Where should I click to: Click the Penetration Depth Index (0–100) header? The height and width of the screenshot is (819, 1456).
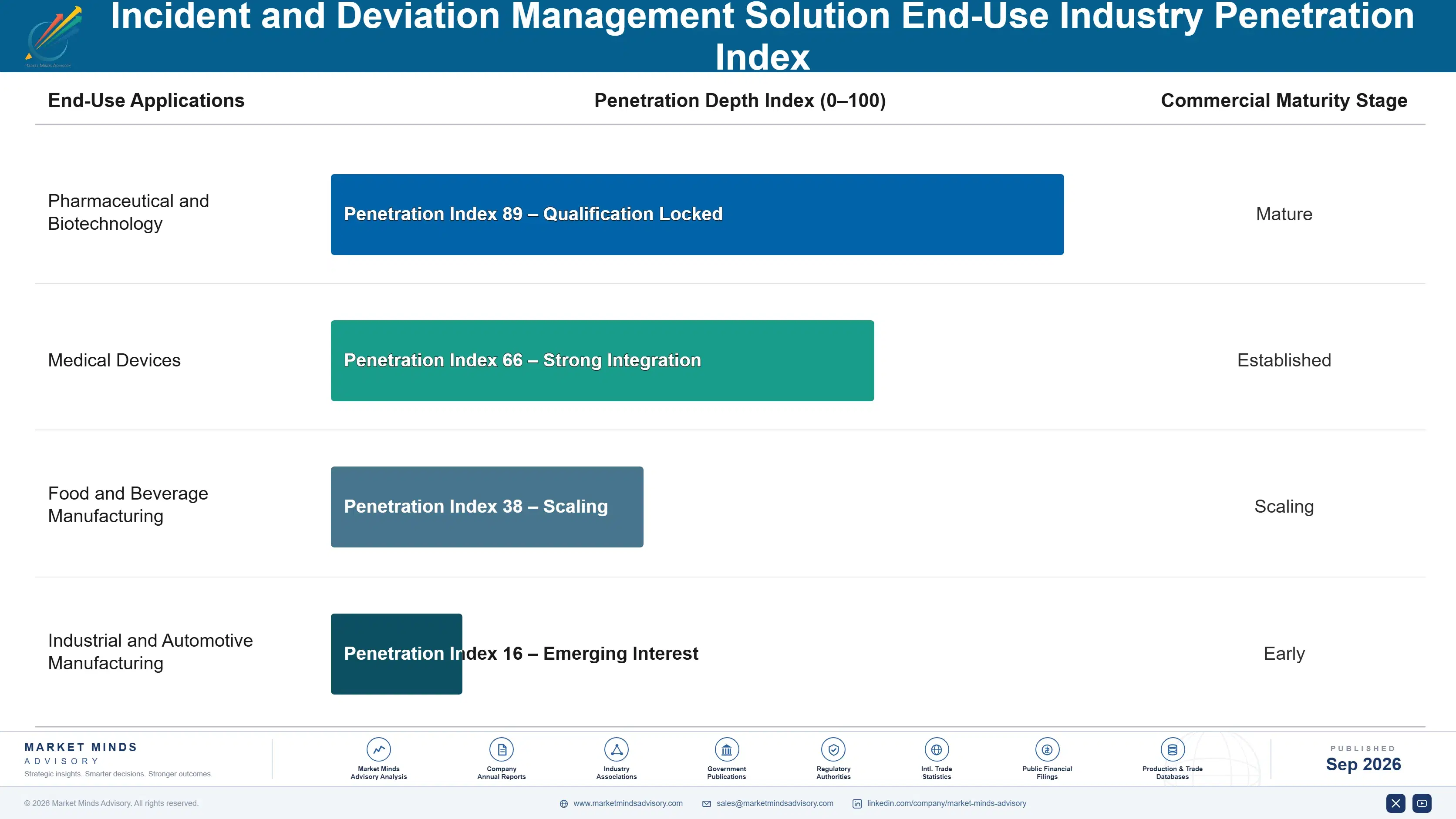pyautogui.click(x=740, y=101)
